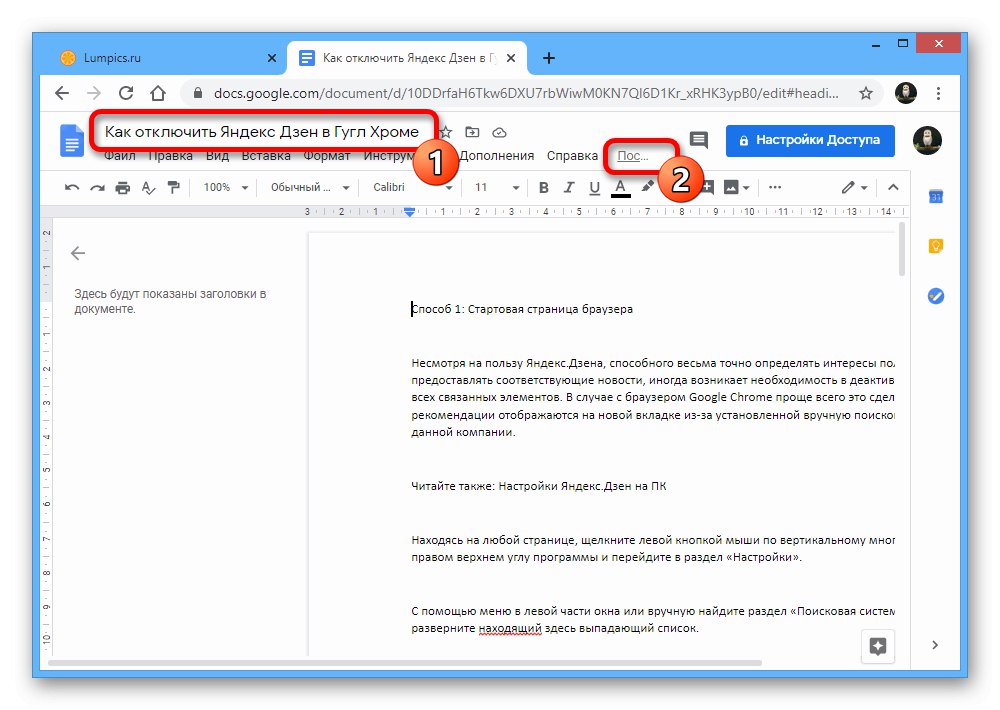1000x710 pixels.
Task: Open the Google account avatar in Docs
Action: coord(927,140)
